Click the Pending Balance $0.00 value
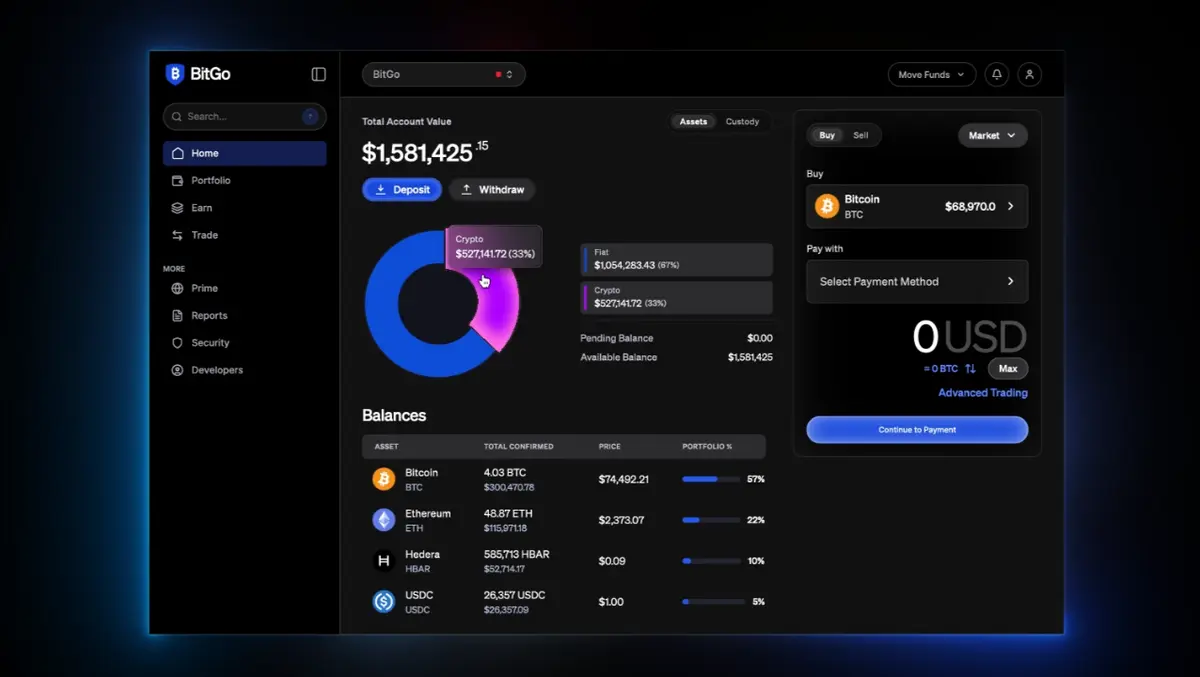 tap(760, 338)
